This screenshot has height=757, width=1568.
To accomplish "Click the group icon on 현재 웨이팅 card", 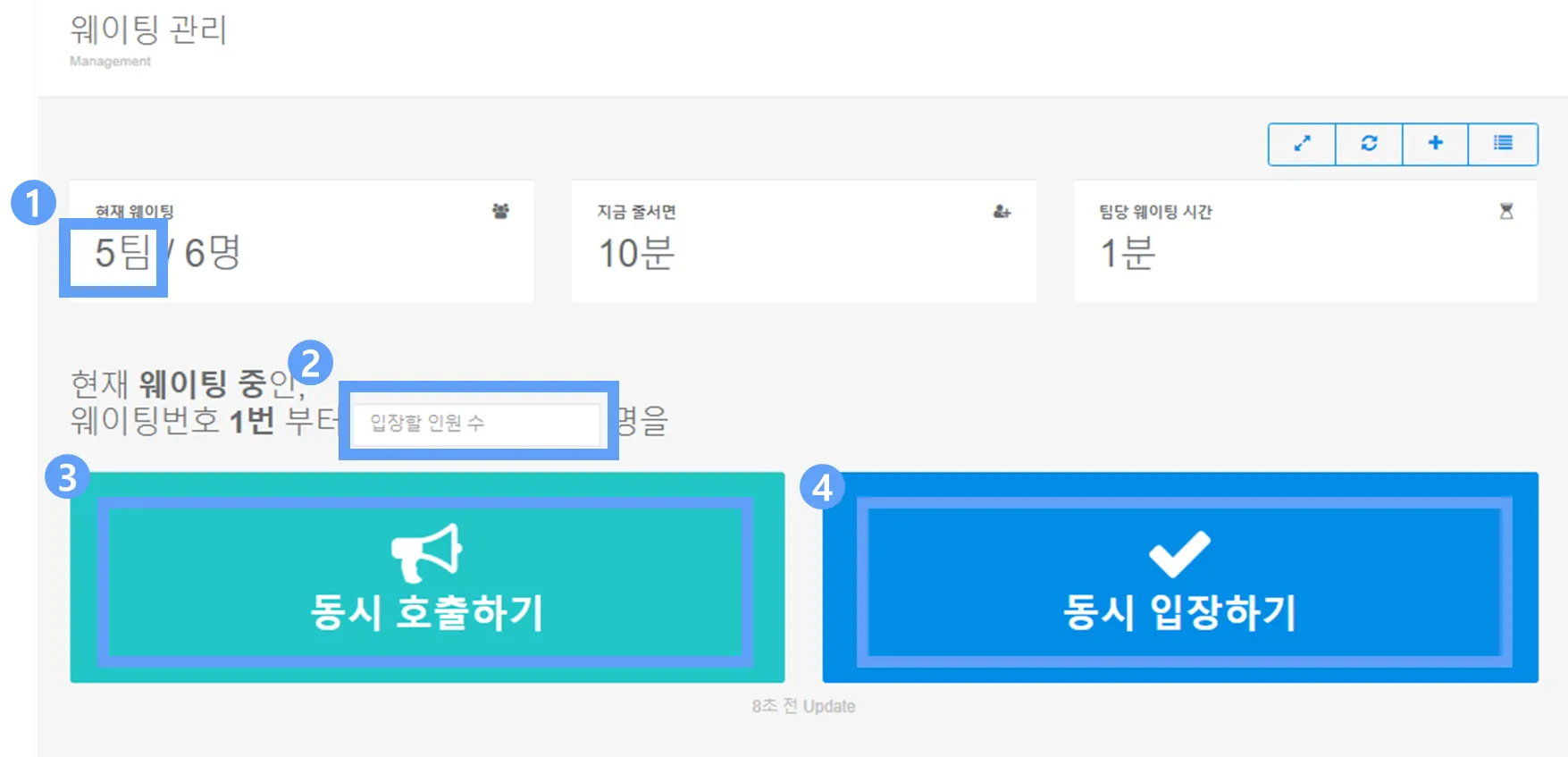I will click(x=500, y=211).
